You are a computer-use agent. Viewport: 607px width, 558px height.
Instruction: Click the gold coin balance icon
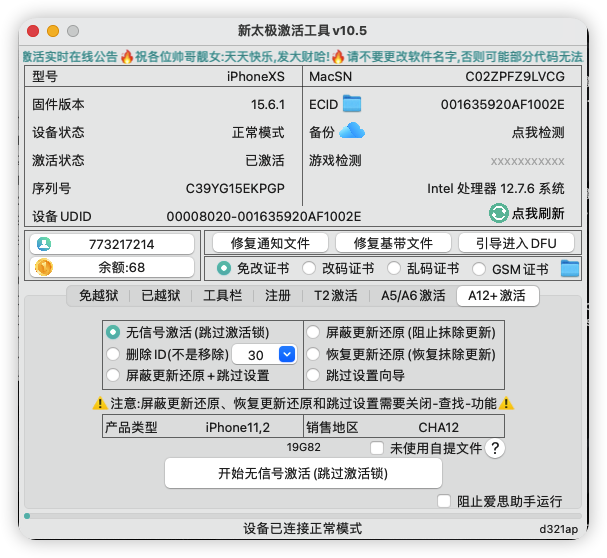tap(44, 267)
